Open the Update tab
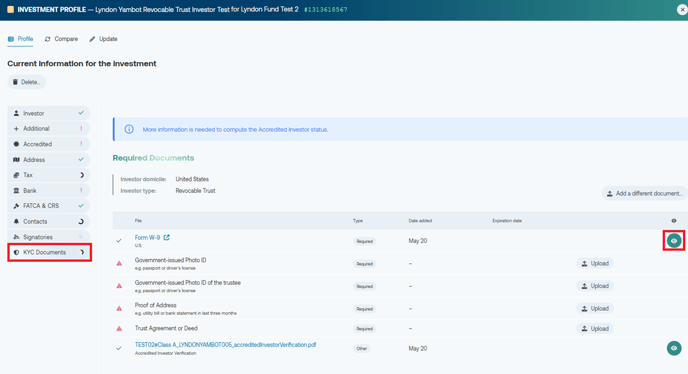The width and height of the screenshot is (688, 374). (104, 39)
